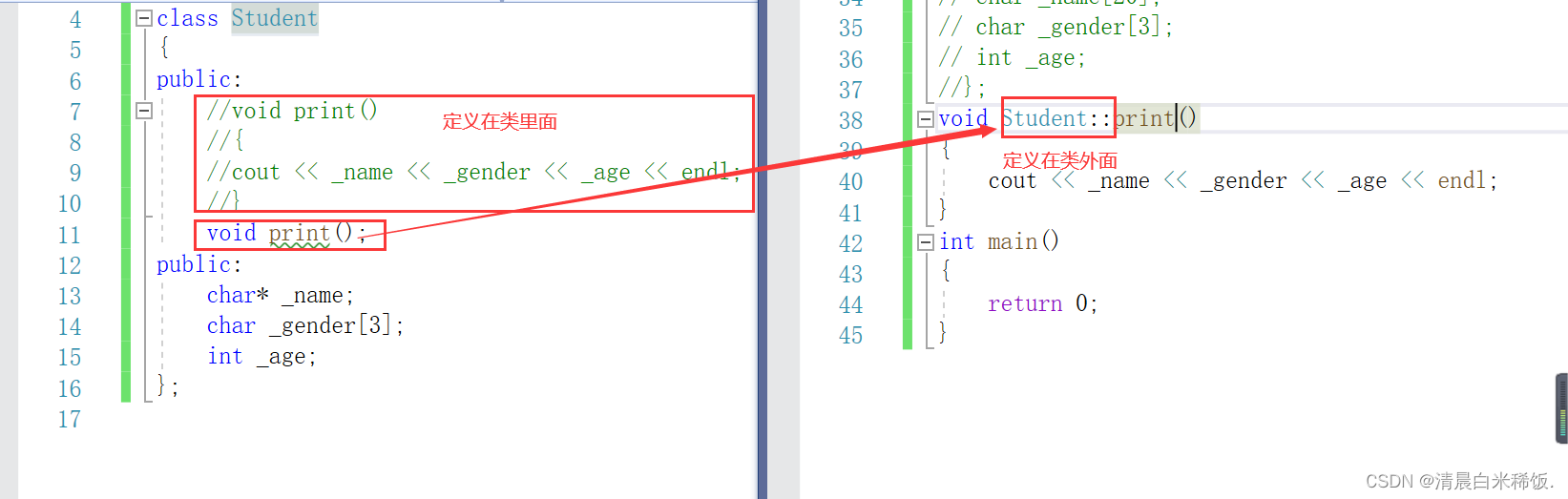Image resolution: width=1568 pixels, height=499 pixels.
Task: Click the commented //}; on line 37
Action: click(962, 89)
